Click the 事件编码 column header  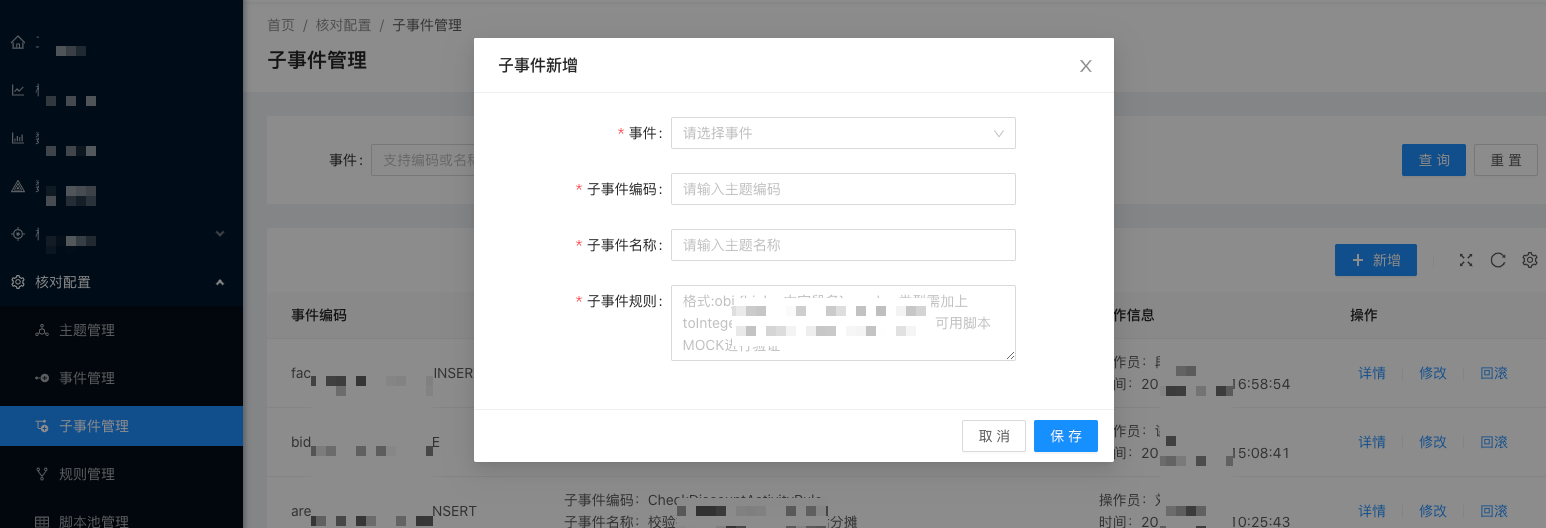tap(319, 315)
